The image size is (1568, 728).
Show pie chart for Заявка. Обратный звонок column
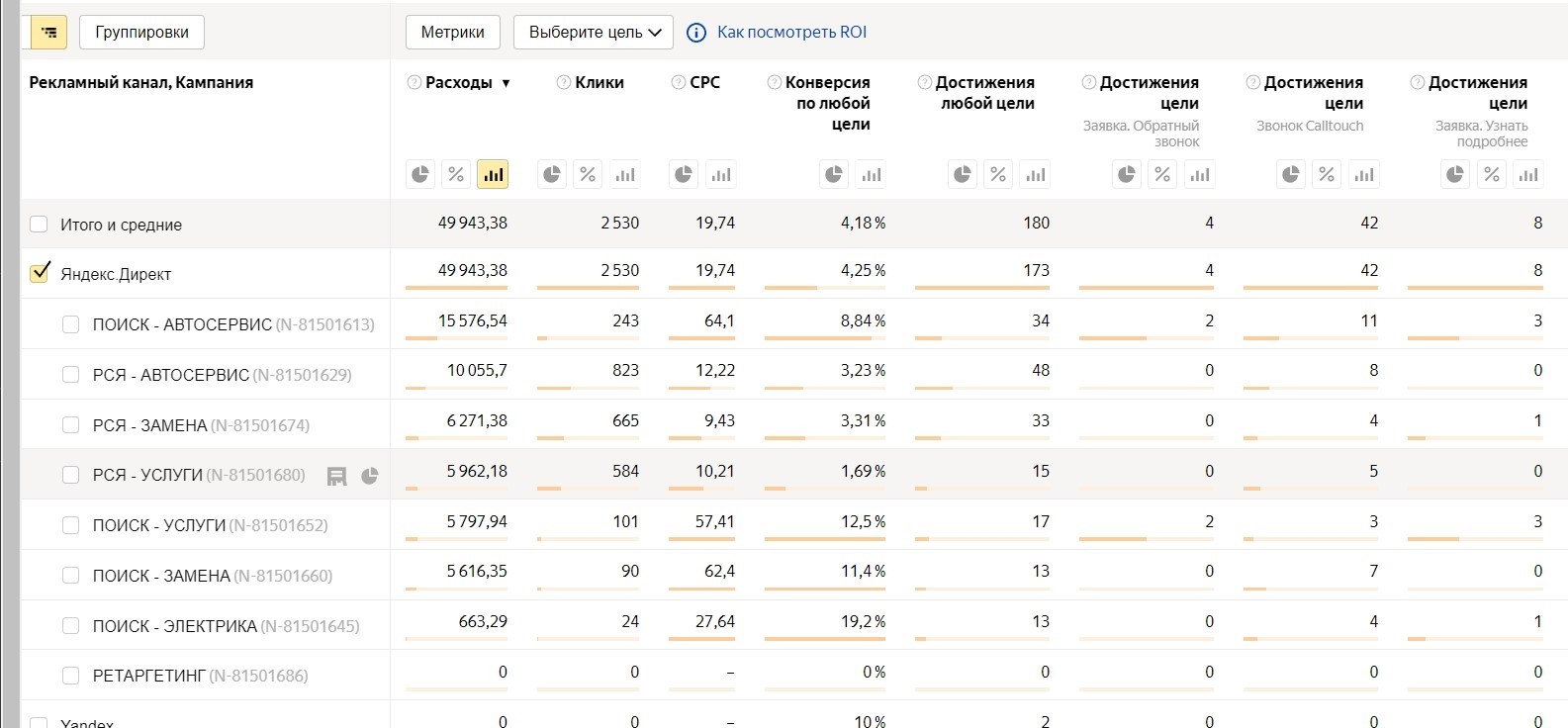click(x=1127, y=175)
